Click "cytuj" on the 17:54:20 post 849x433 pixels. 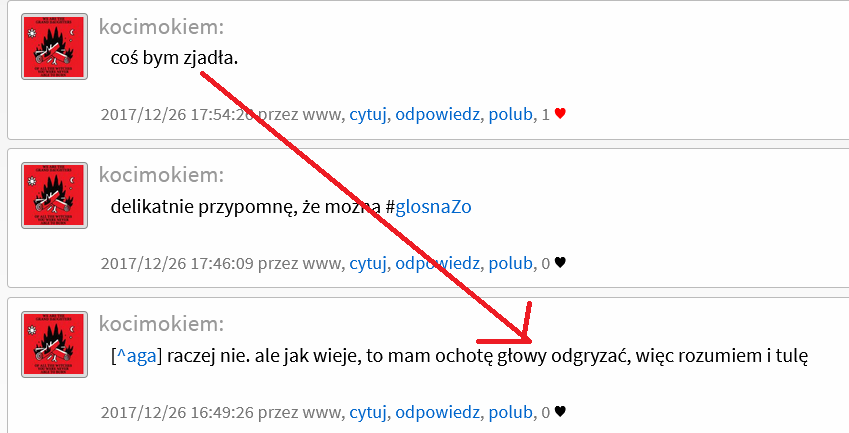pyautogui.click(x=367, y=114)
